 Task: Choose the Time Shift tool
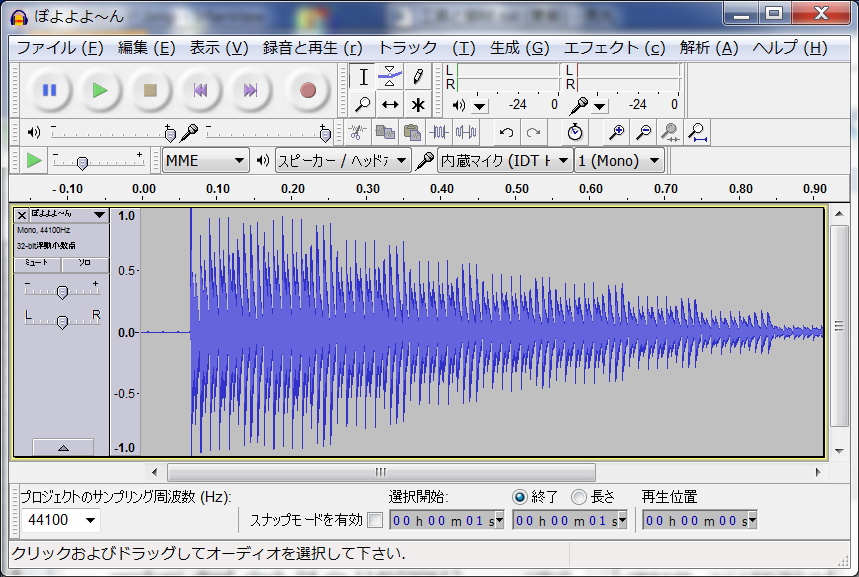pos(391,104)
